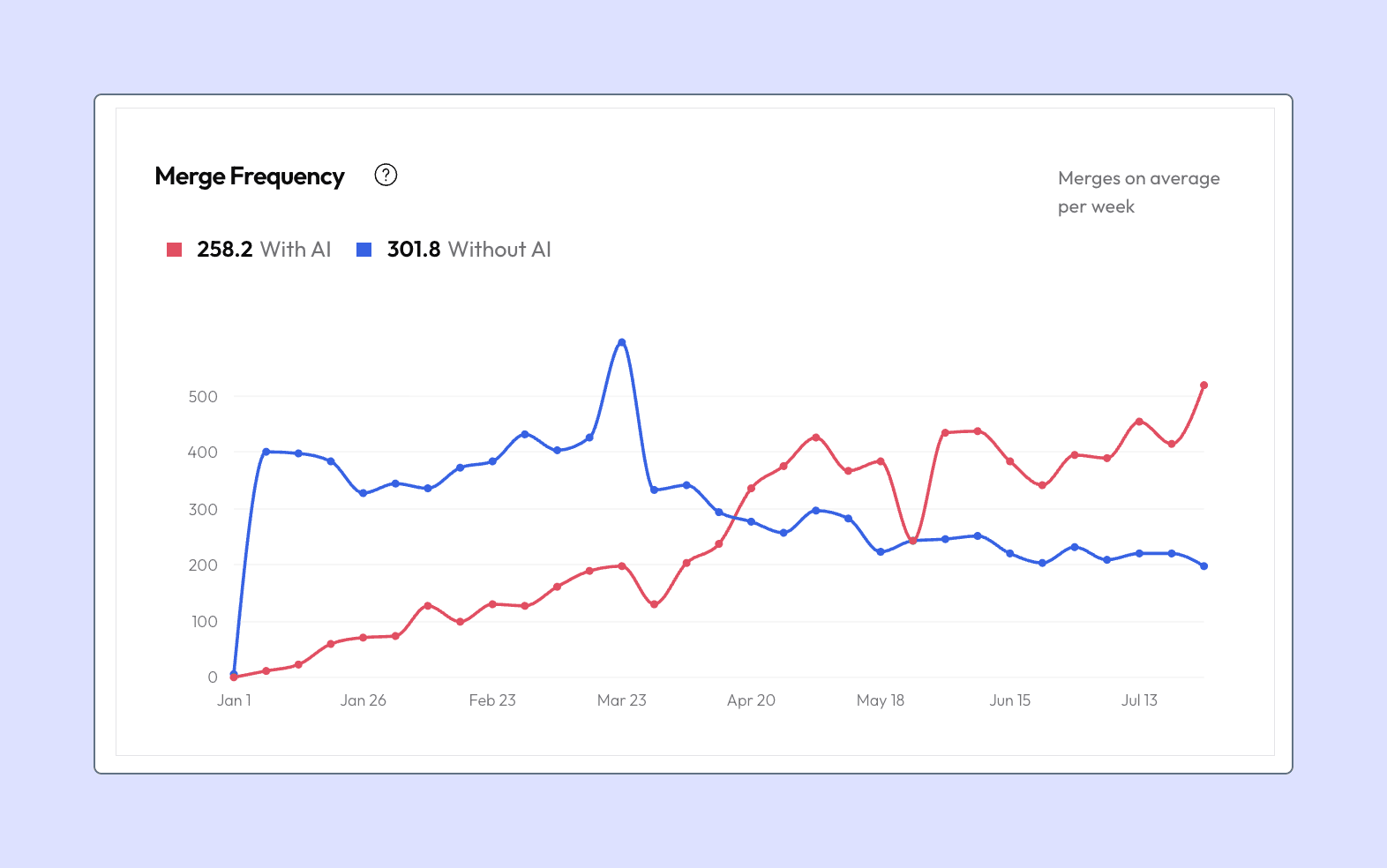Click the first red data point at Jan 1
The image size is (1387, 868).
tap(234, 677)
